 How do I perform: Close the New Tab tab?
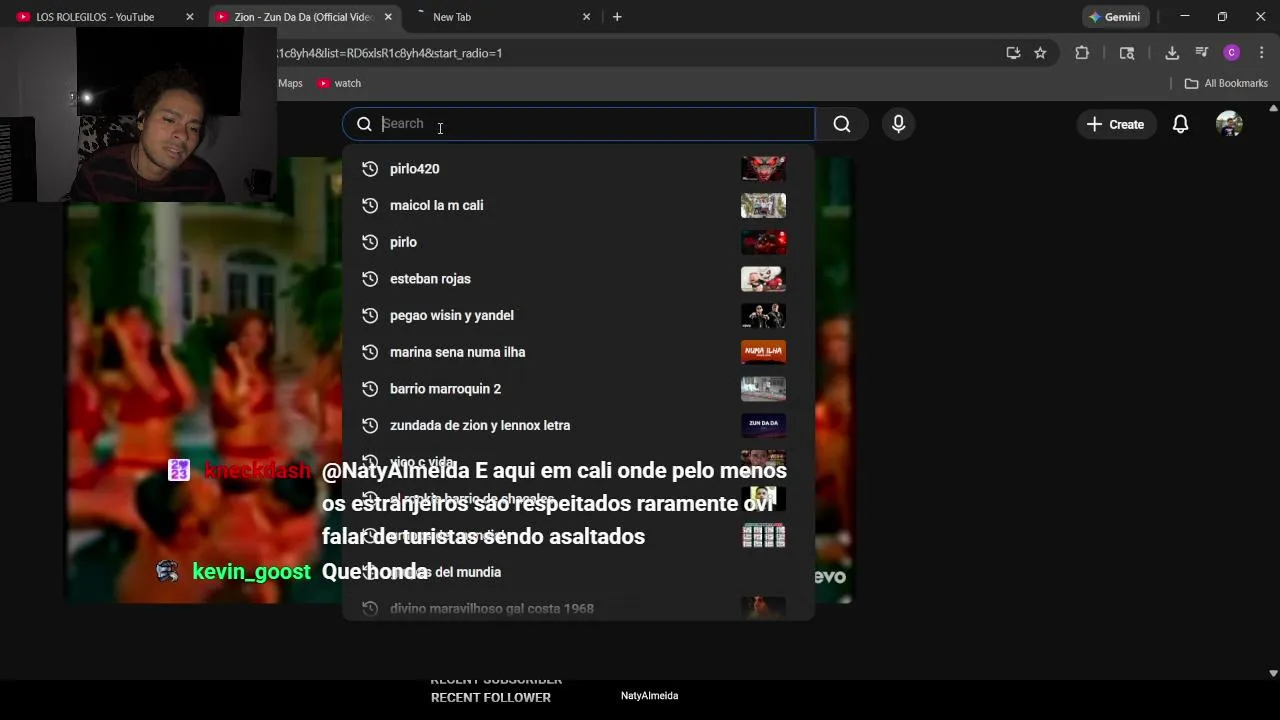coord(586,17)
